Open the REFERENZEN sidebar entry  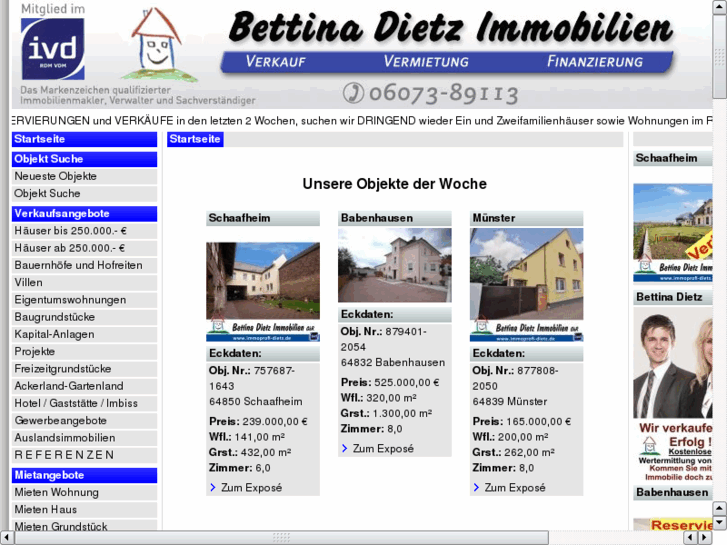click(84, 455)
